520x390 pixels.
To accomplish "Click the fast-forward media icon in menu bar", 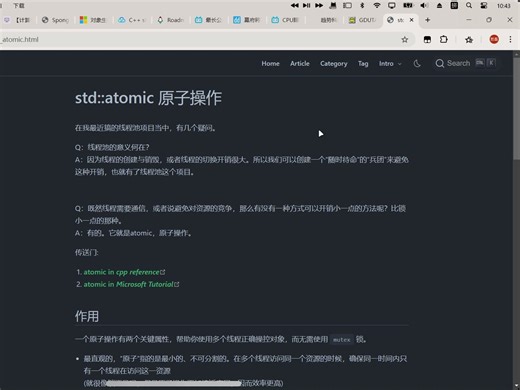I will coord(319,5).
